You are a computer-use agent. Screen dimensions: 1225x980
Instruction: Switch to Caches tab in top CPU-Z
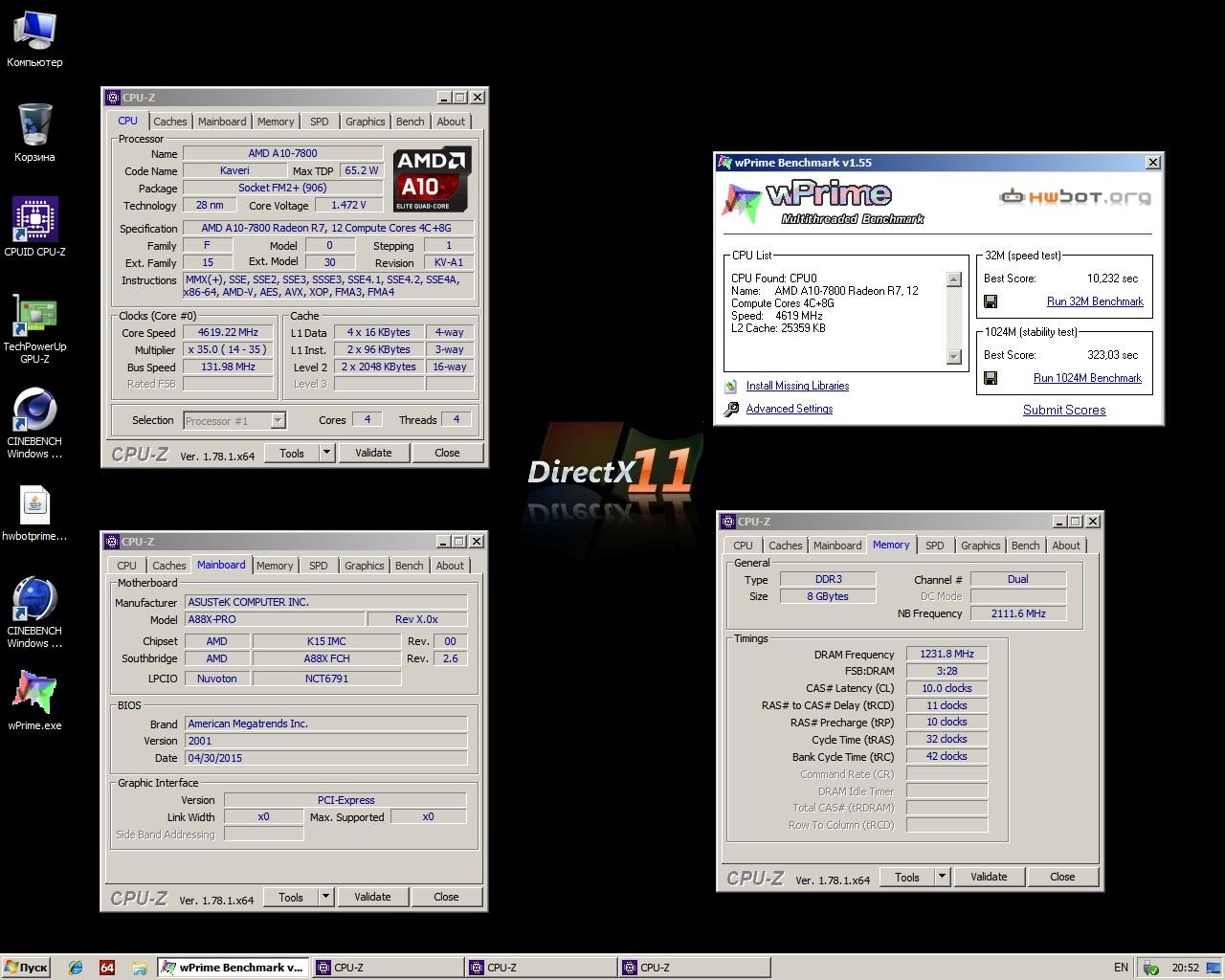click(170, 122)
